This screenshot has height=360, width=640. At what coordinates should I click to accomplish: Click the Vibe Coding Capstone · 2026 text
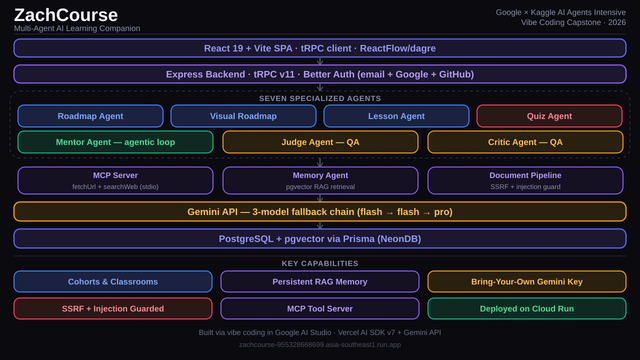pyautogui.click(x=573, y=22)
